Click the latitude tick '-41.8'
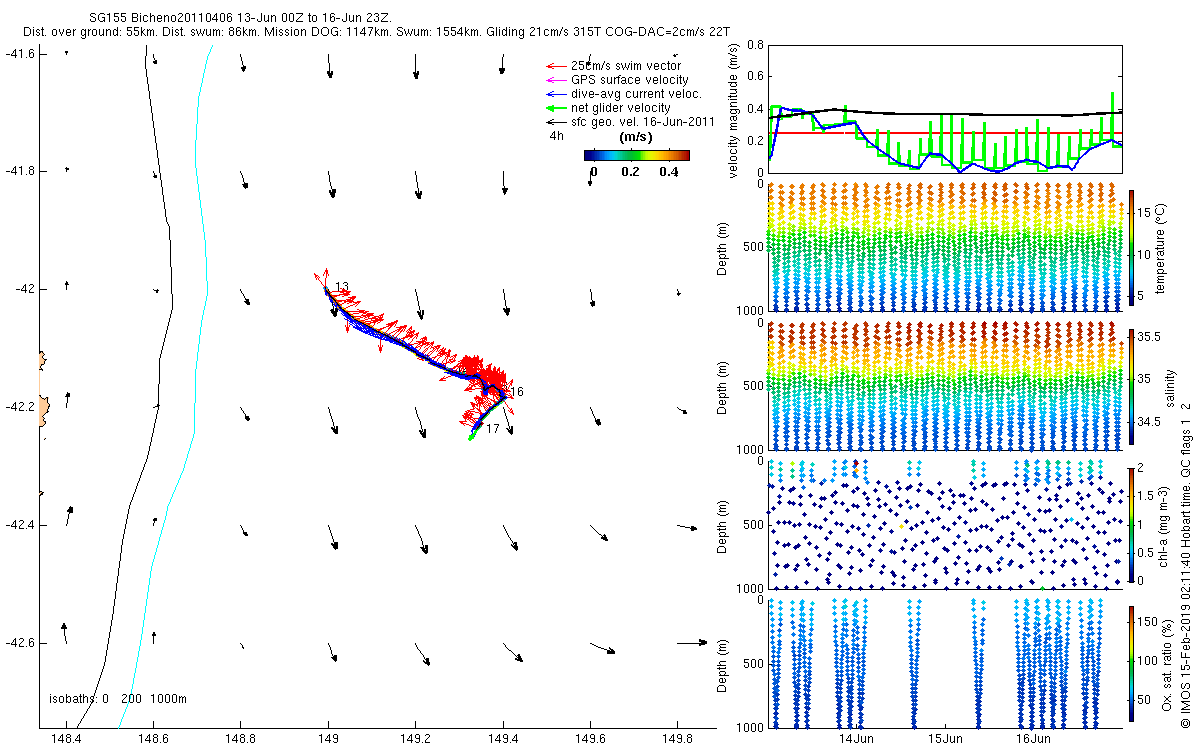The width and height of the screenshot is (1200, 750). click(20, 171)
